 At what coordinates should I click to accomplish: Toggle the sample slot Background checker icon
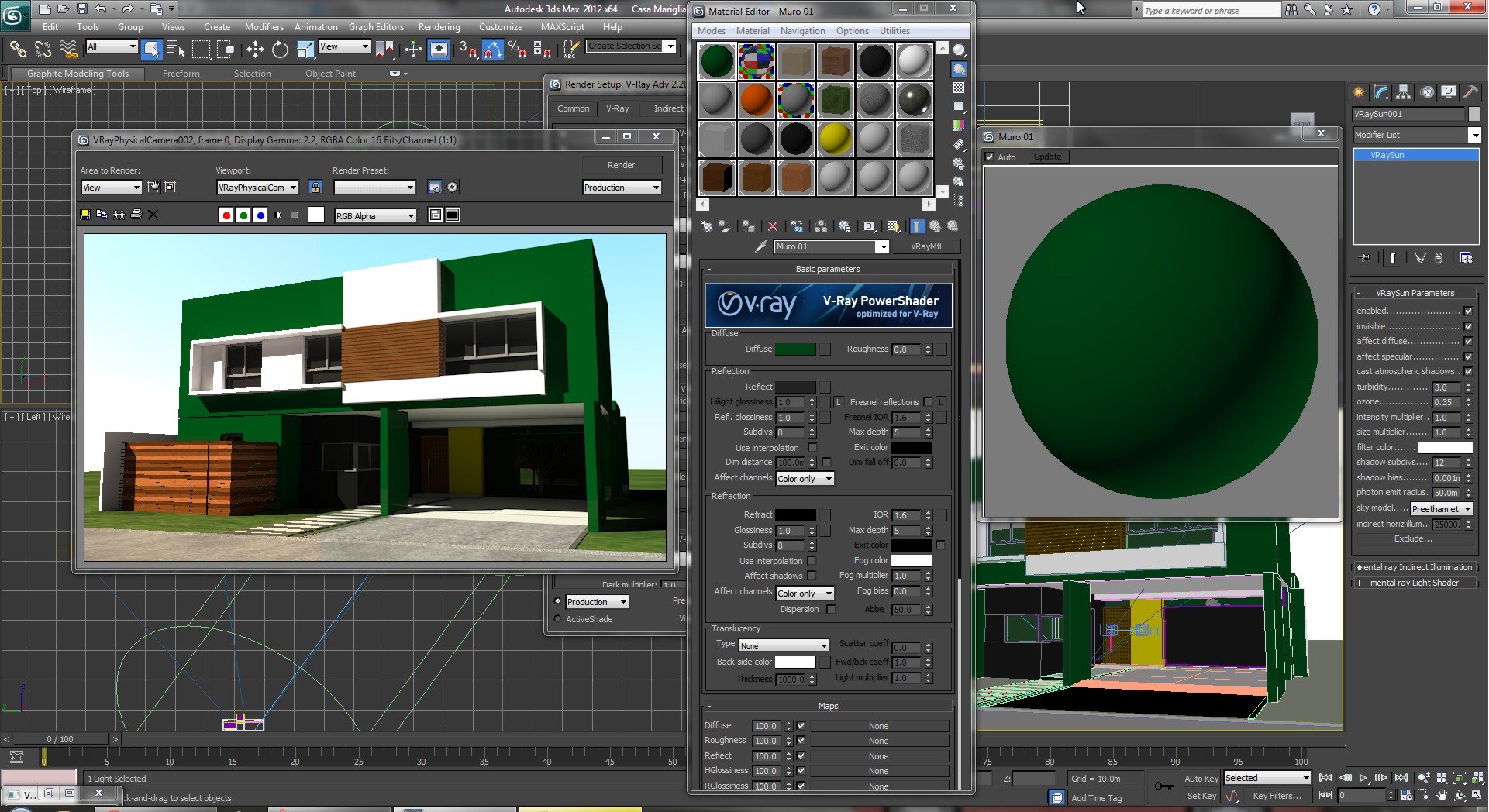[x=959, y=88]
